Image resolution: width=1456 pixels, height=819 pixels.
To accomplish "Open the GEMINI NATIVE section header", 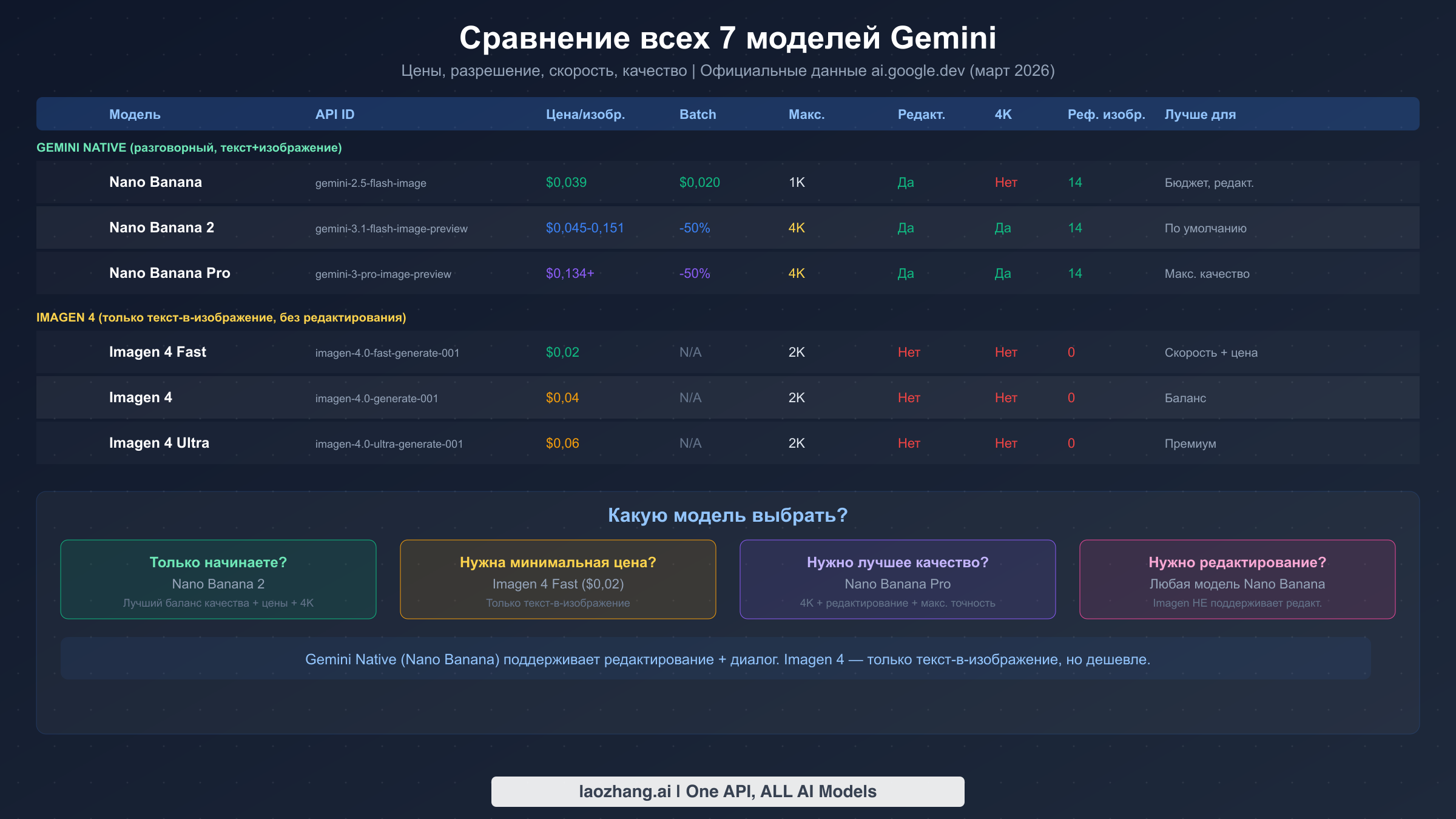I will click(x=189, y=147).
